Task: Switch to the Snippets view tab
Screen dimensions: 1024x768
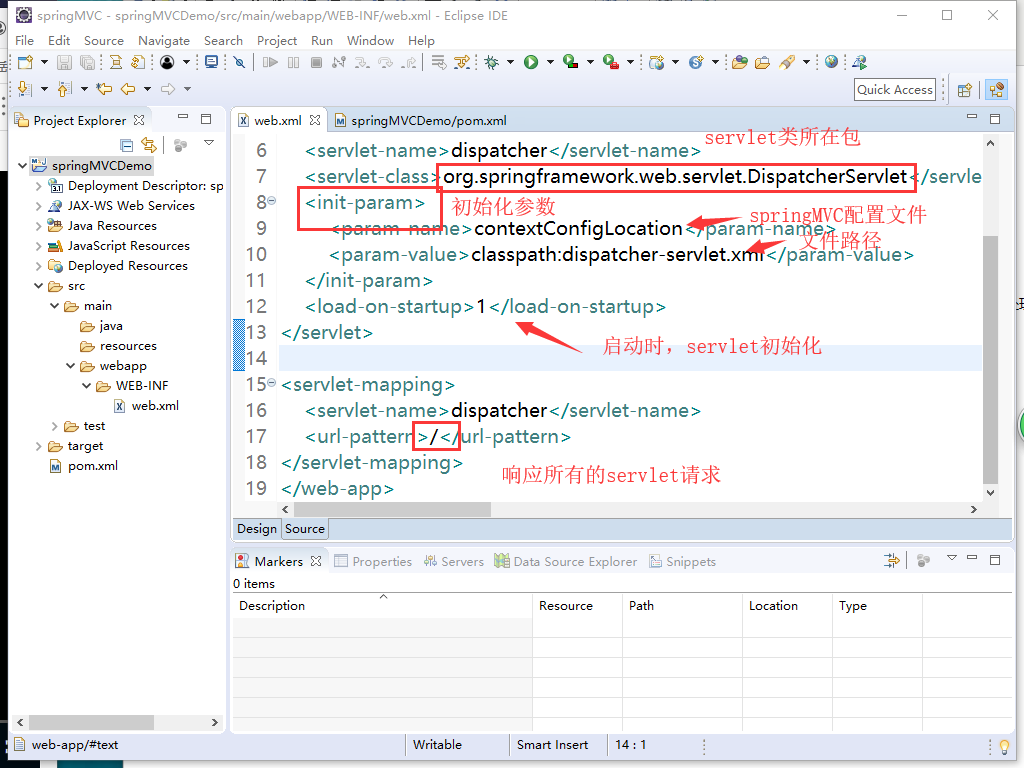Action: [x=682, y=562]
